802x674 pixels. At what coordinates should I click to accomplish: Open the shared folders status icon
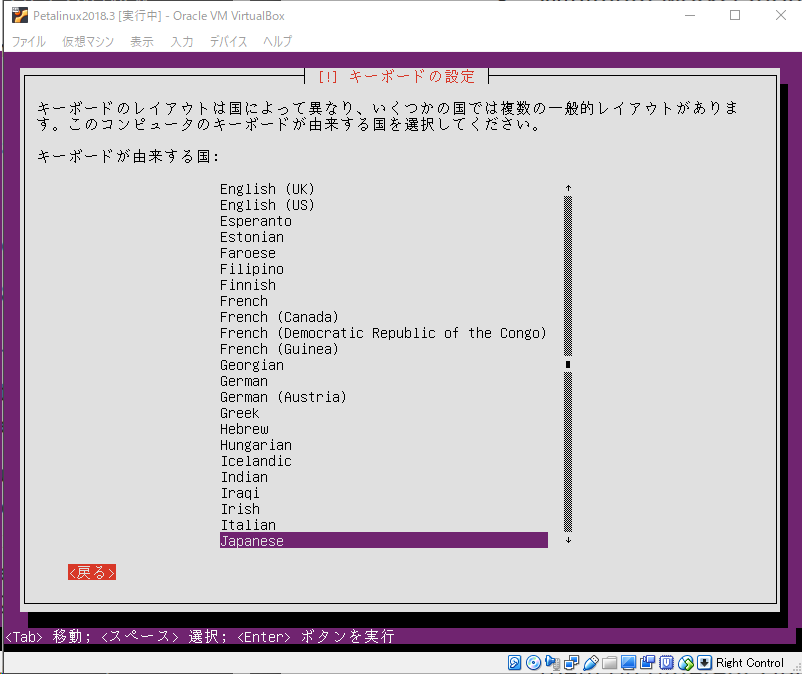pos(609,663)
